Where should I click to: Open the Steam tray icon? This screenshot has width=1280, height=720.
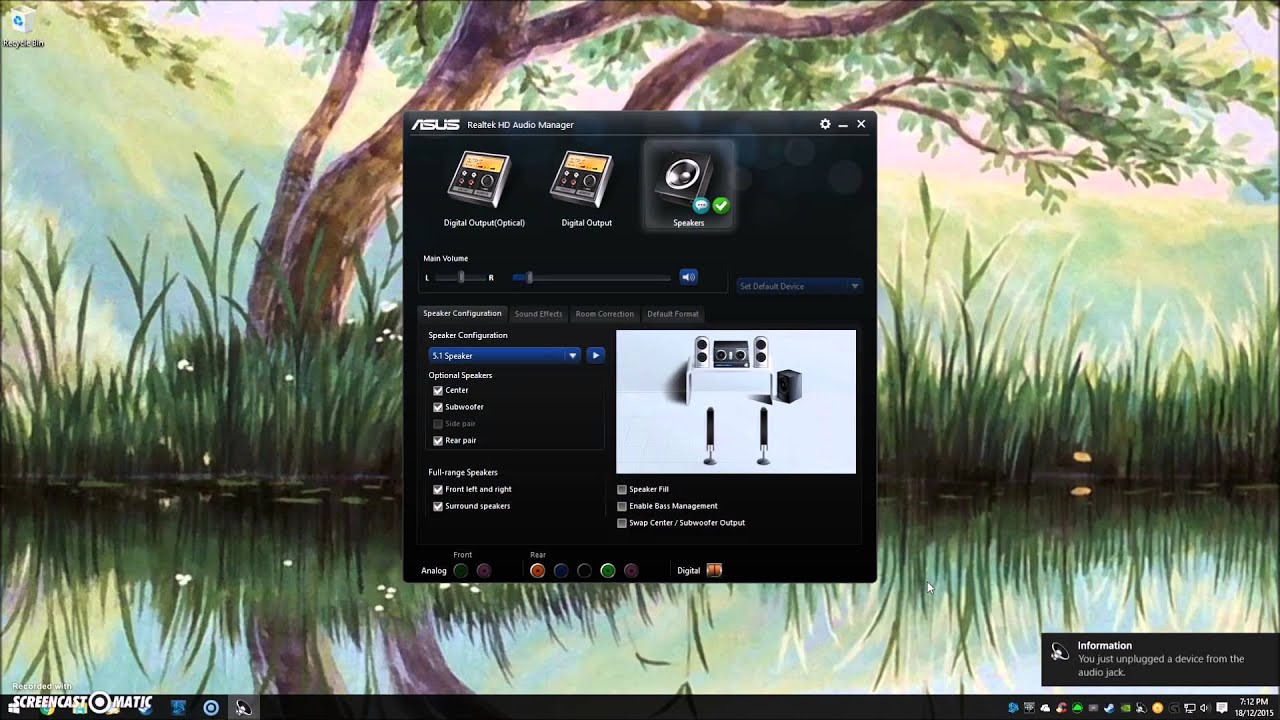pyautogui.click(x=1109, y=708)
